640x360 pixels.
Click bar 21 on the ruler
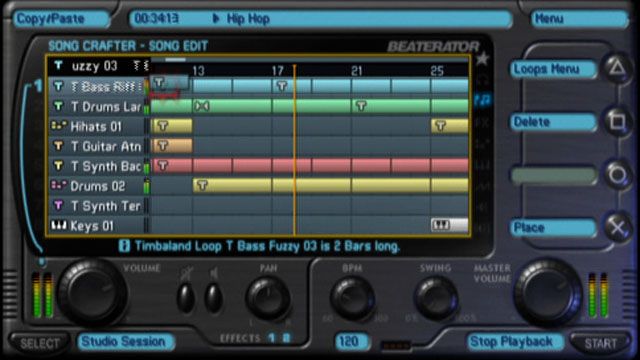[357, 71]
